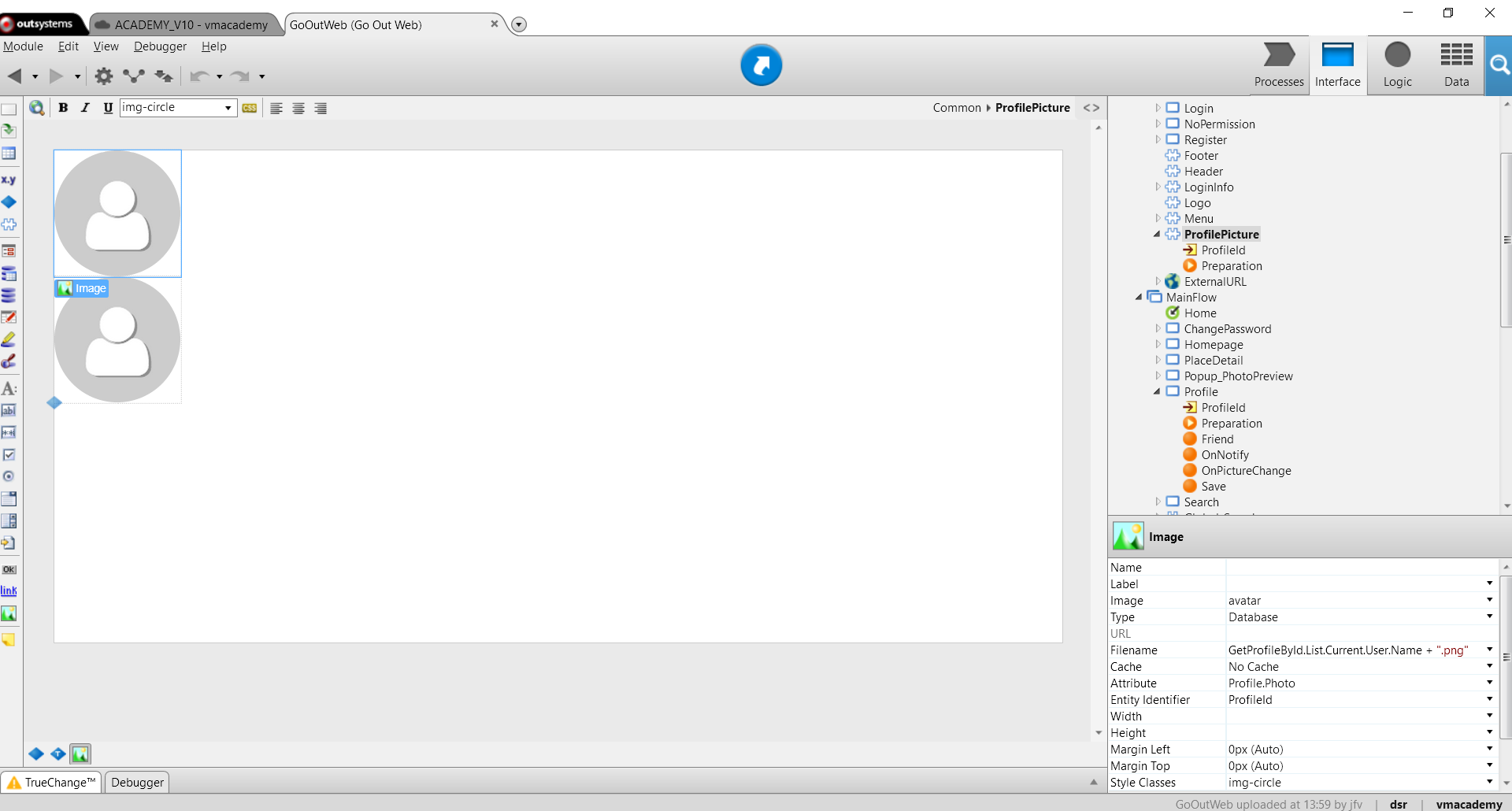The image size is (1512, 811).
Task: Select the Link widget tool
Action: tap(9, 591)
